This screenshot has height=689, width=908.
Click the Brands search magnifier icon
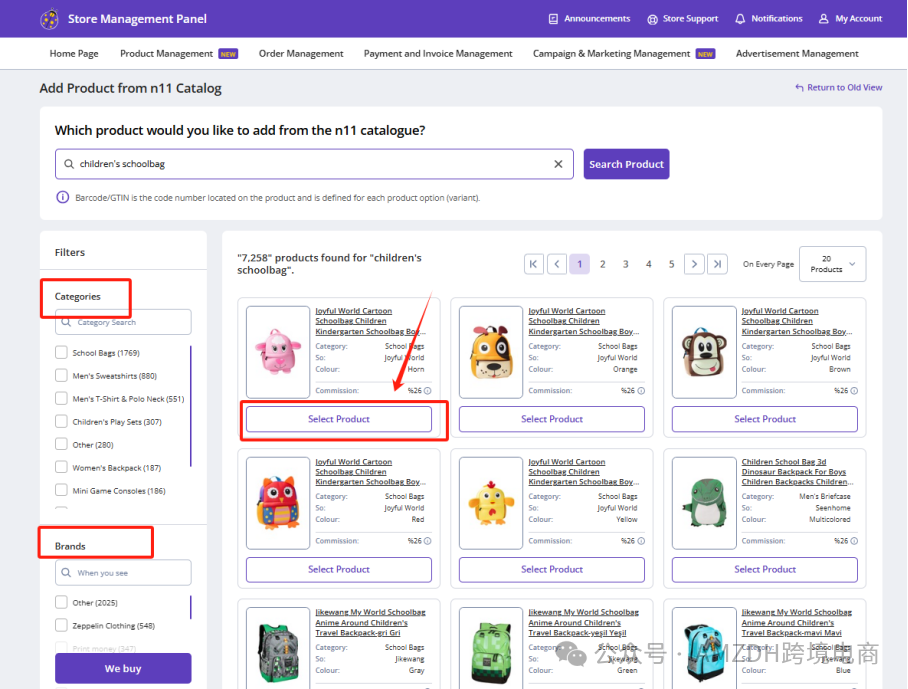tap(67, 573)
